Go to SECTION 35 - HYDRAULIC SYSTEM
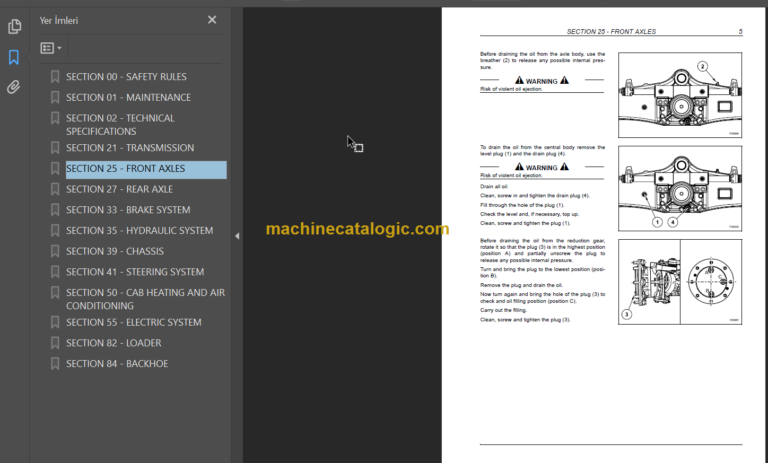The height and width of the screenshot is (463, 768). [140, 231]
